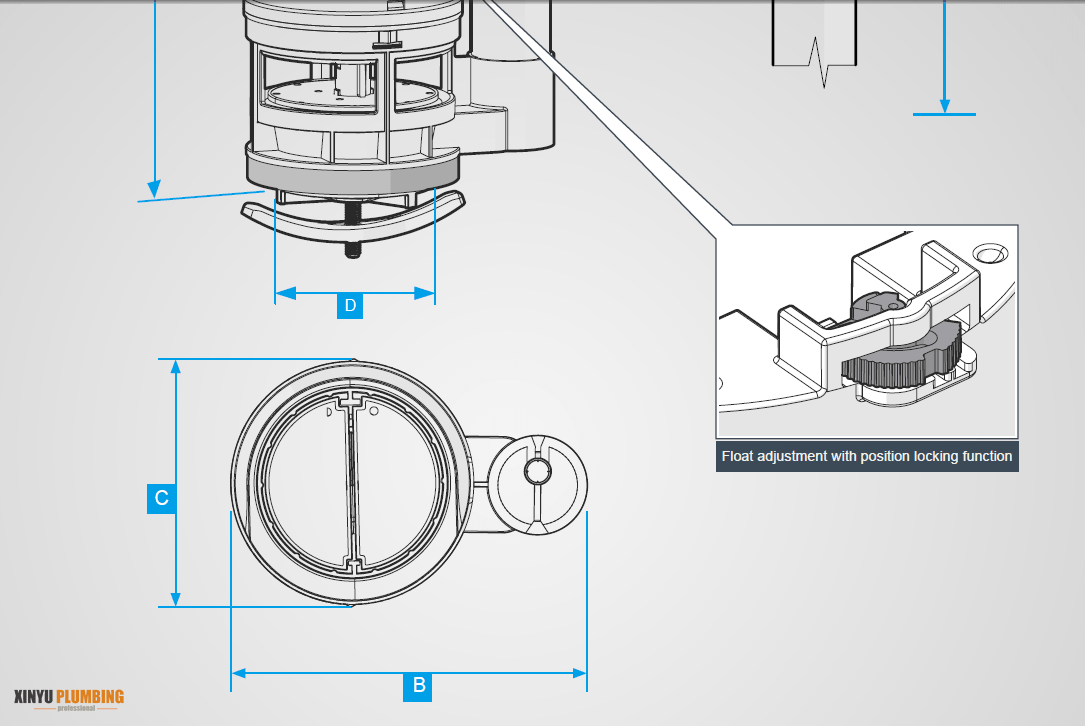This screenshot has width=1085, height=726.
Task: Open the XINYU PLUMBING logo
Action: click(69, 698)
